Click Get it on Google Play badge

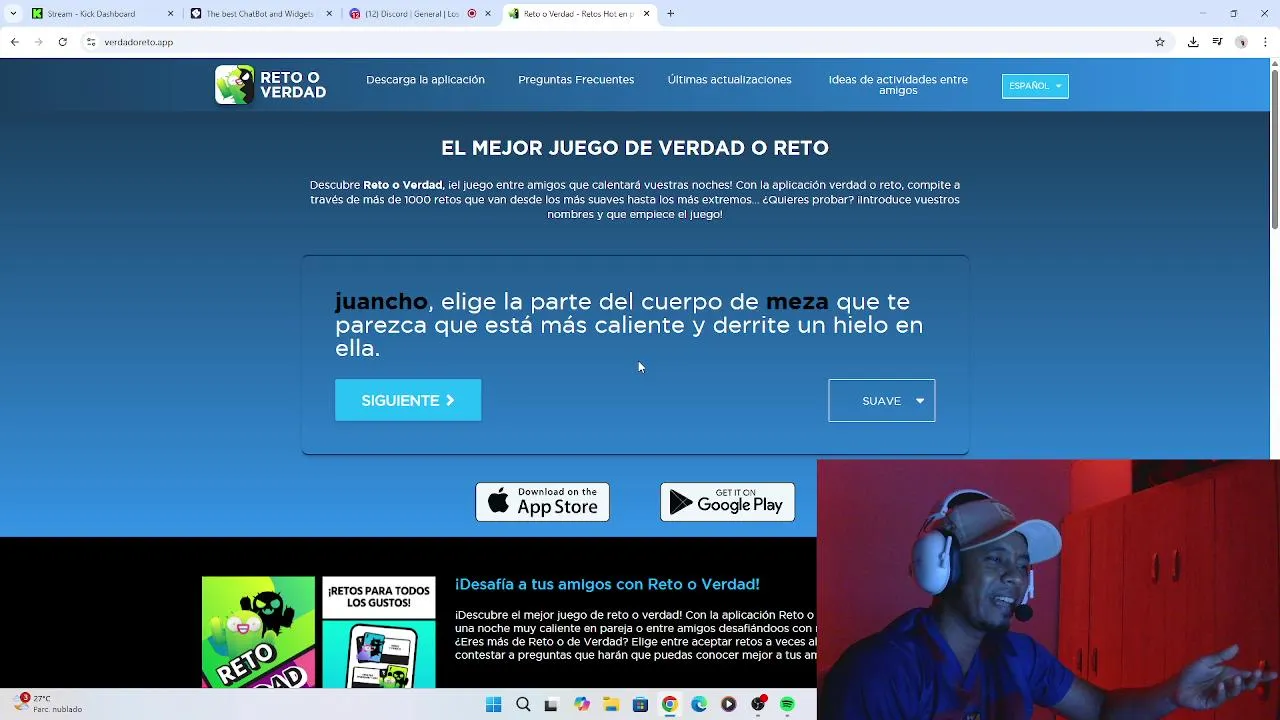727,502
